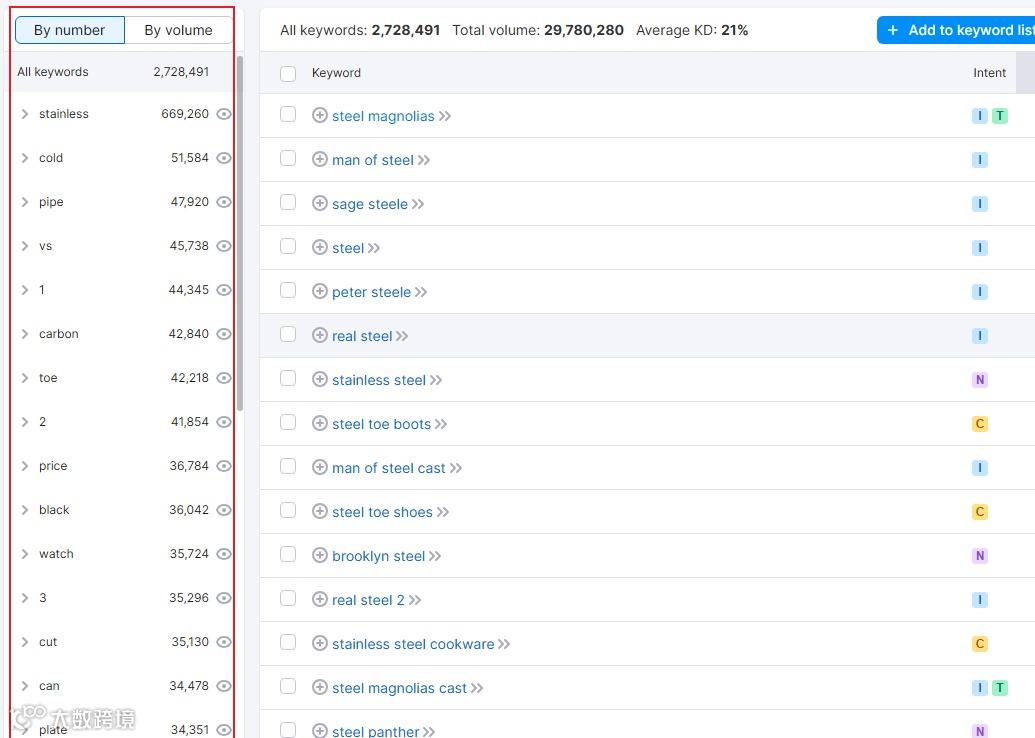The width and height of the screenshot is (1035, 738).
Task: Toggle the eye icon for stainless group
Action: [224, 114]
